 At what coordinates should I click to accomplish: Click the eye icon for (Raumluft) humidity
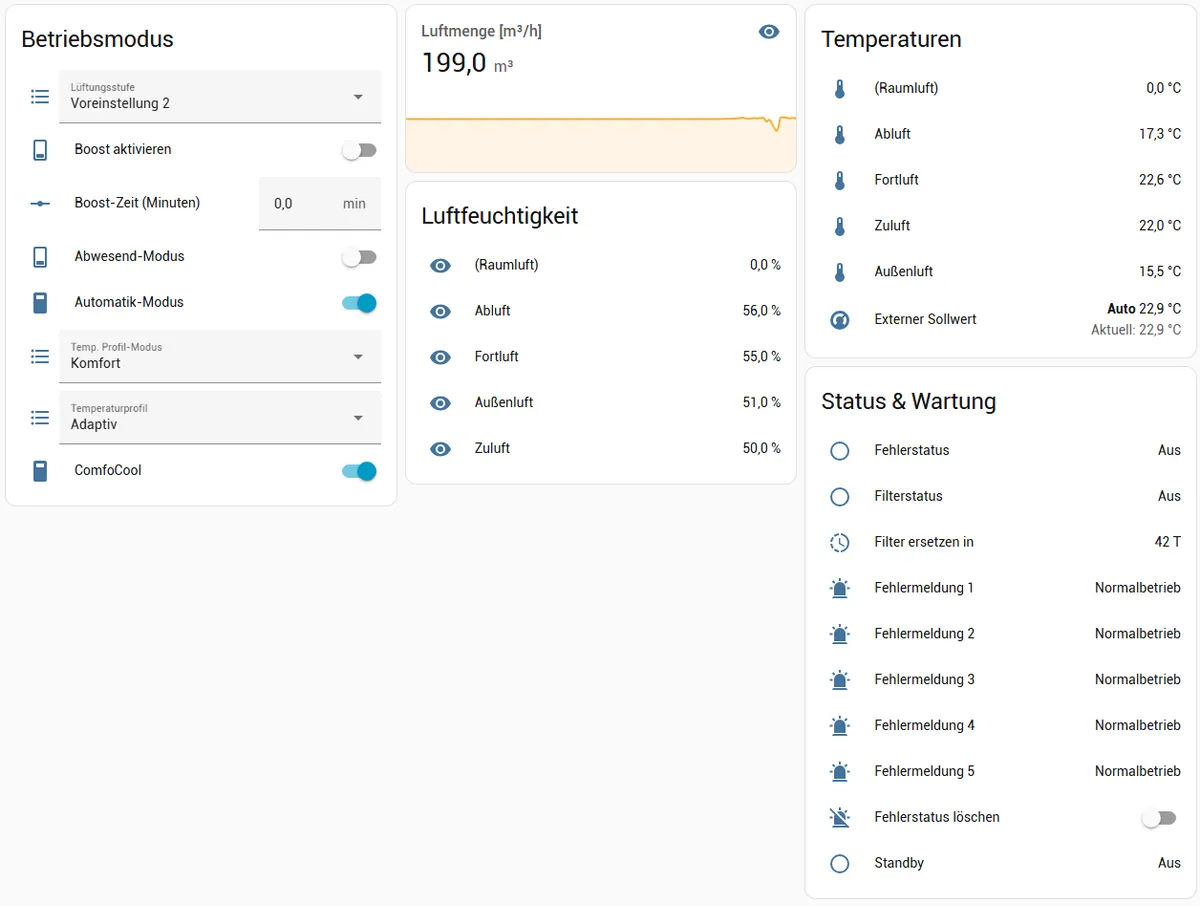click(x=440, y=266)
